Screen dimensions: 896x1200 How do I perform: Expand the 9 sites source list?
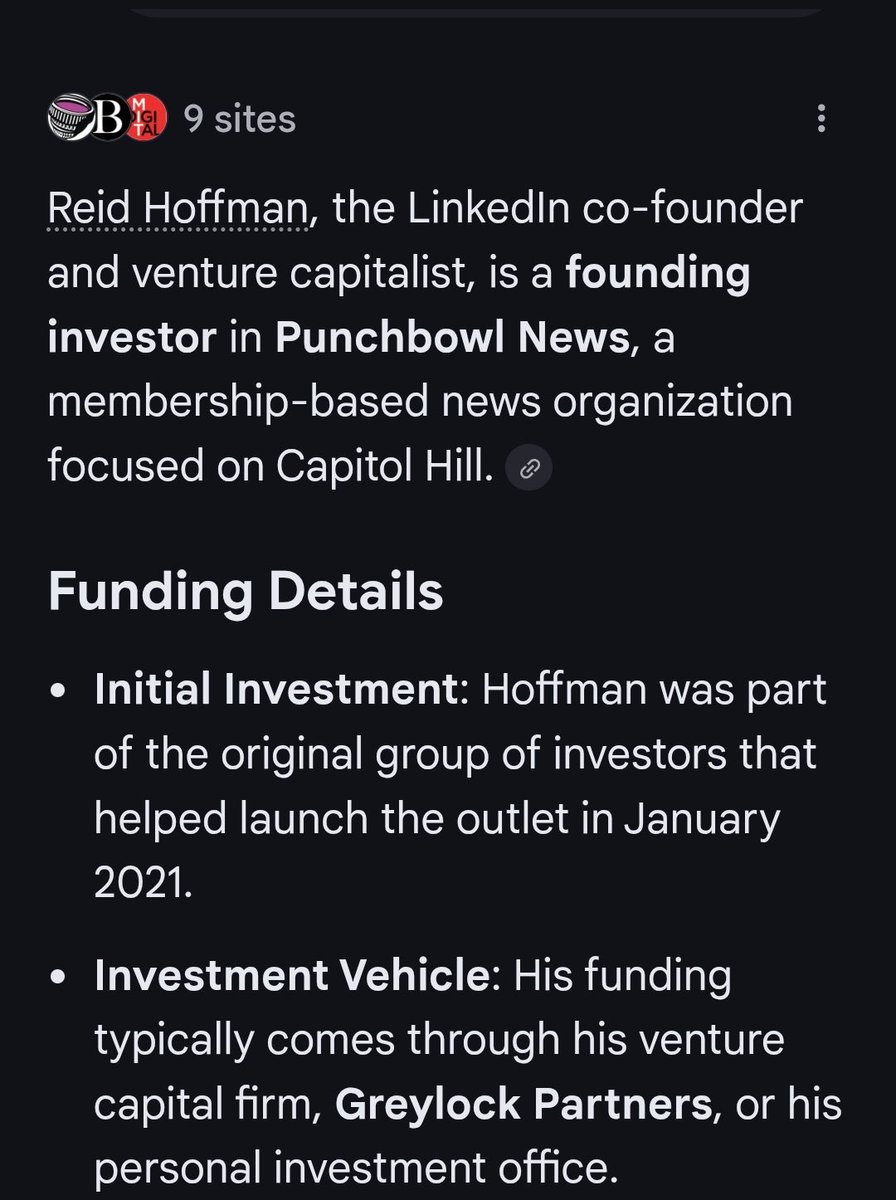(240, 120)
